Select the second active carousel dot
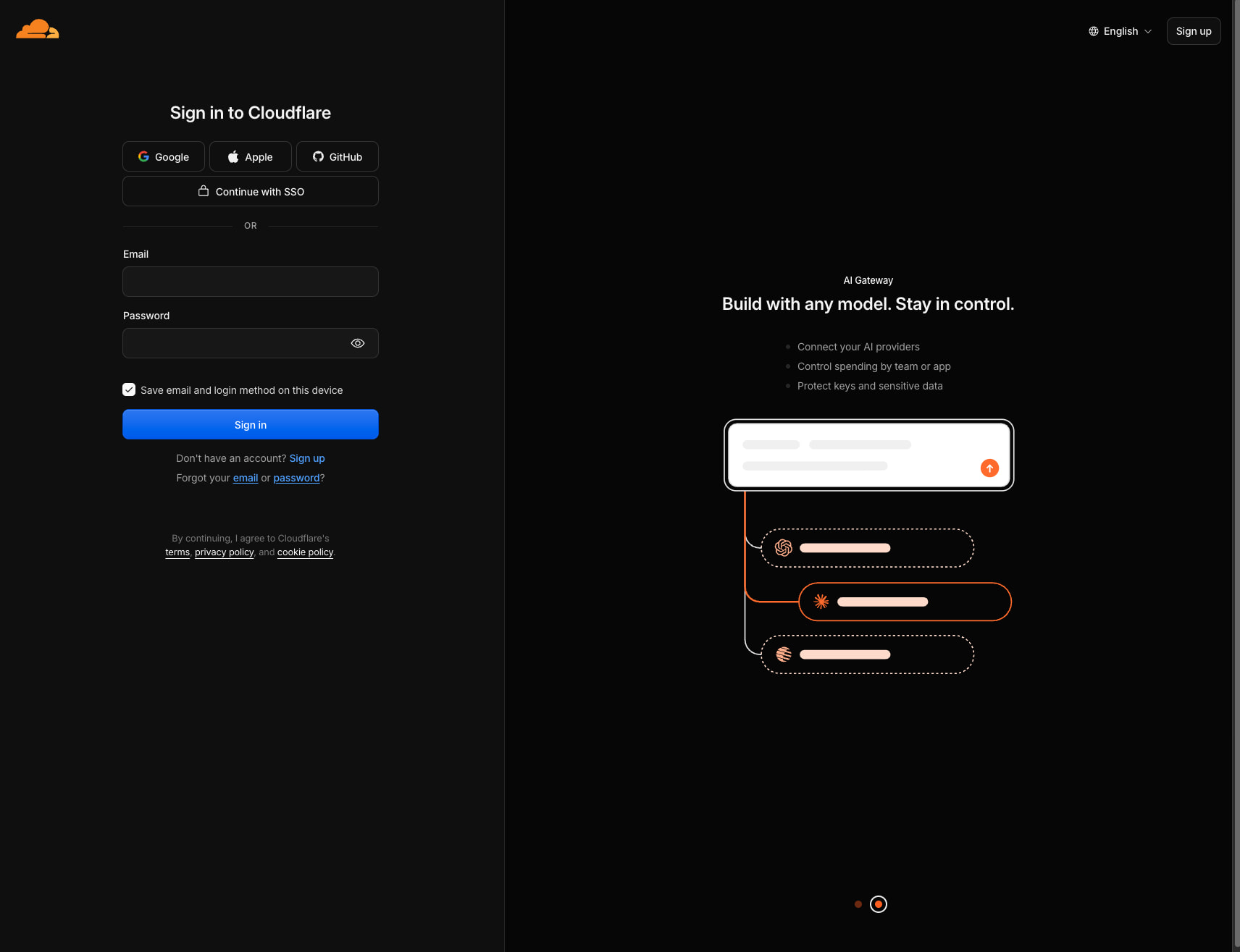1240x952 pixels. coord(879,904)
